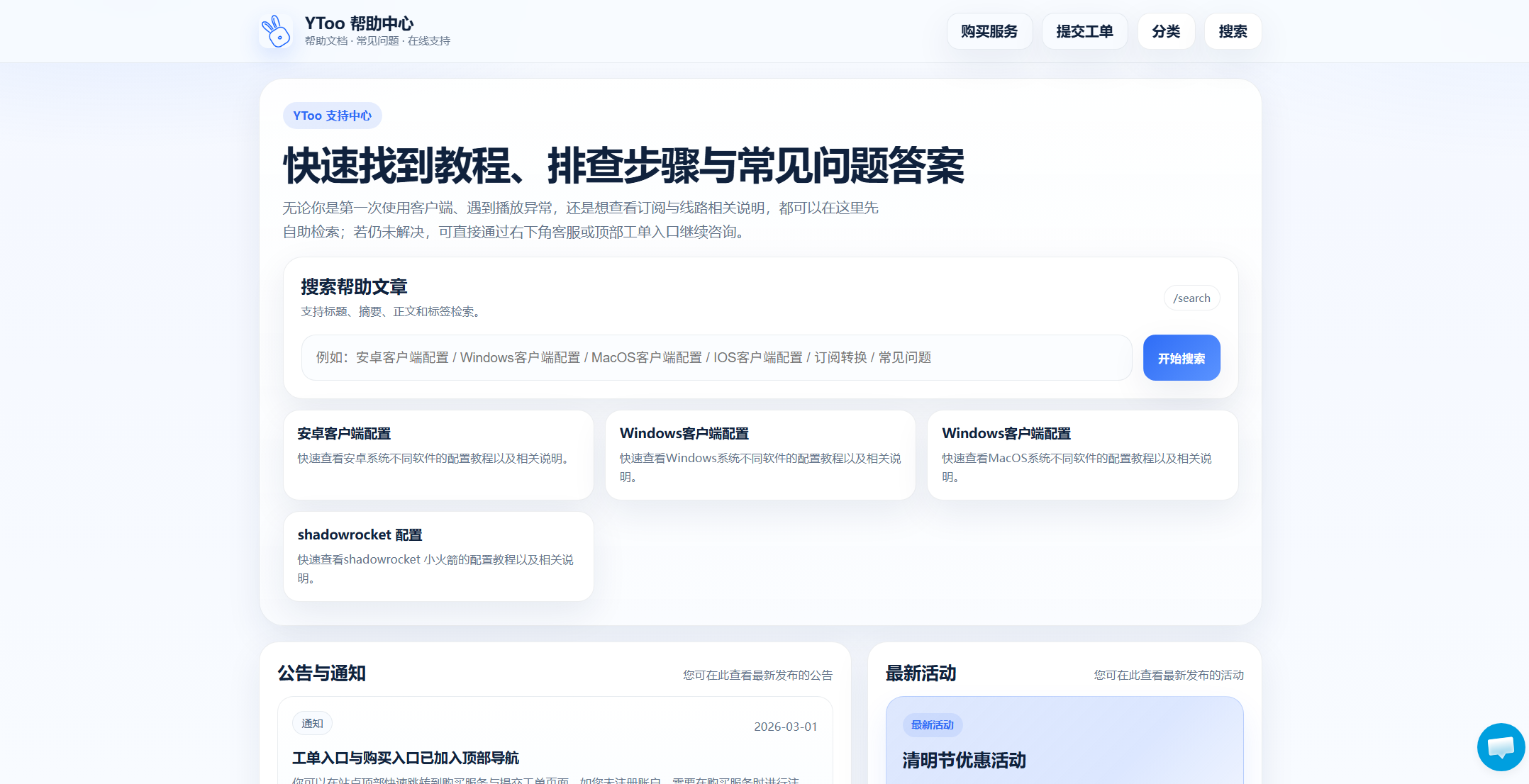Image resolution: width=1529 pixels, height=784 pixels.
Task: Click the YToo rabbit logo icon
Action: pos(276,31)
